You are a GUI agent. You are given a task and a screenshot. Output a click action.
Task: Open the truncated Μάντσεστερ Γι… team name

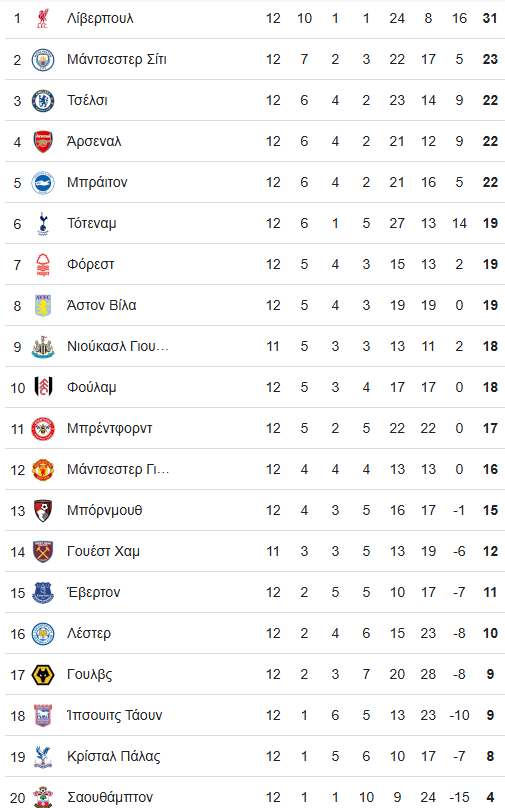(118, 469)
